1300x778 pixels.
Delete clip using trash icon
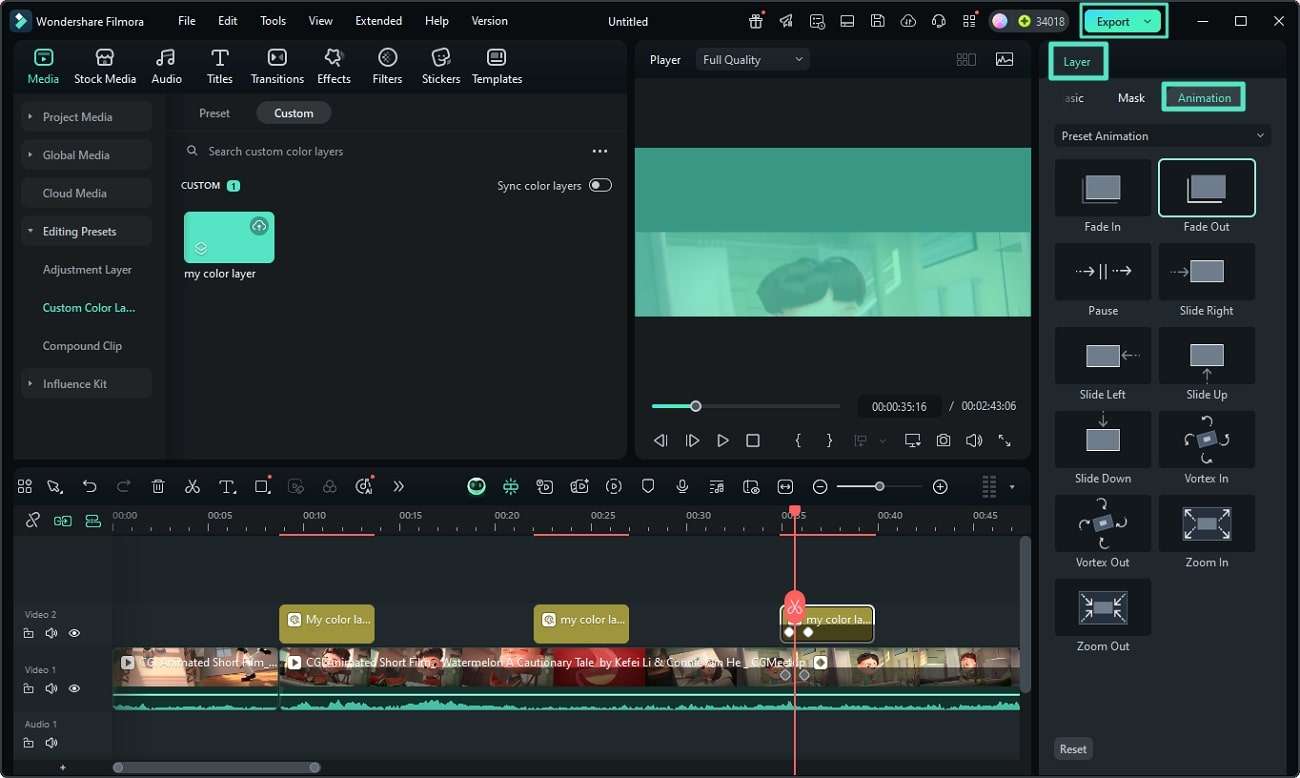click(x=158, y=487)
